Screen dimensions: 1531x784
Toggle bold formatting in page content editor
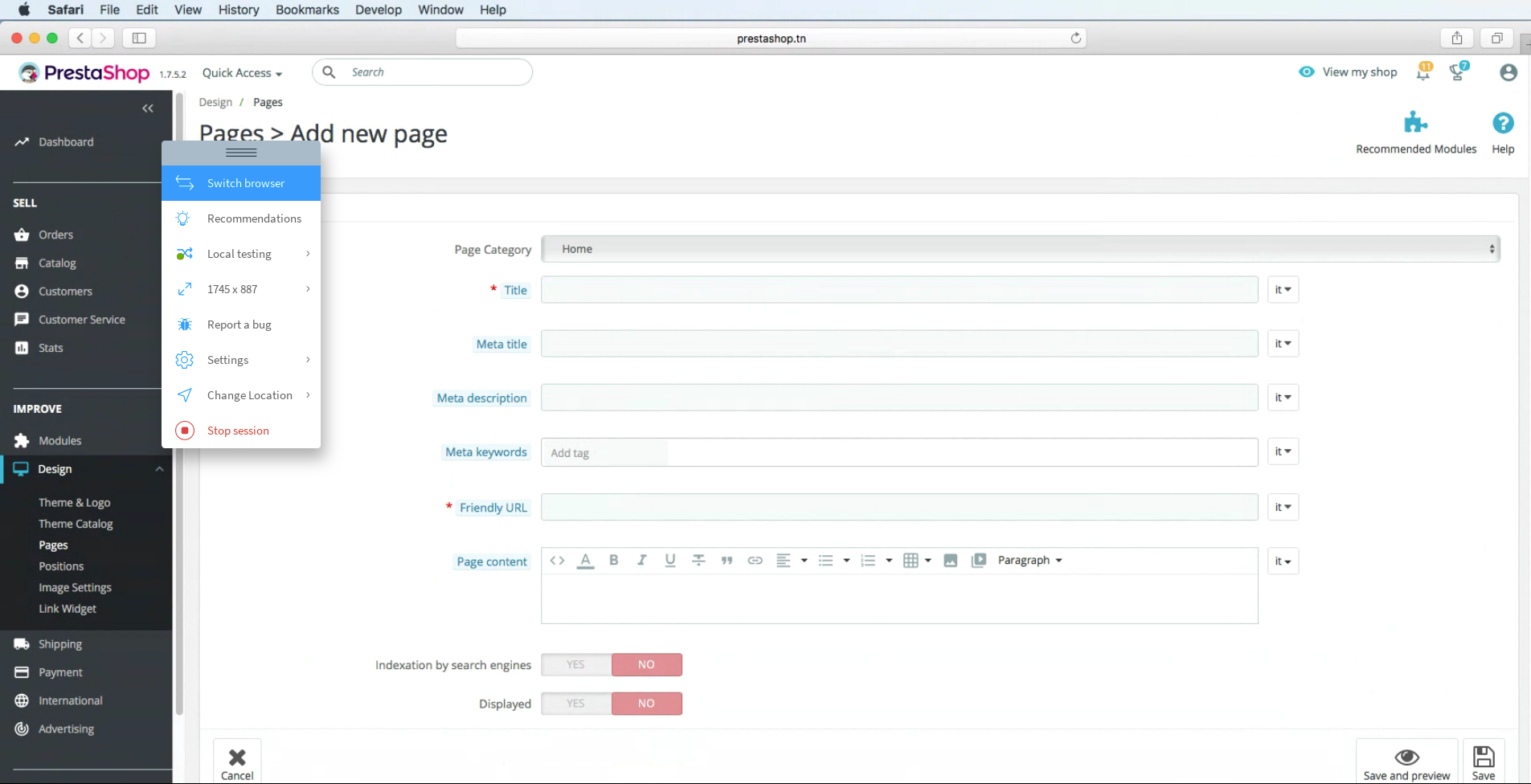point(614,561)
